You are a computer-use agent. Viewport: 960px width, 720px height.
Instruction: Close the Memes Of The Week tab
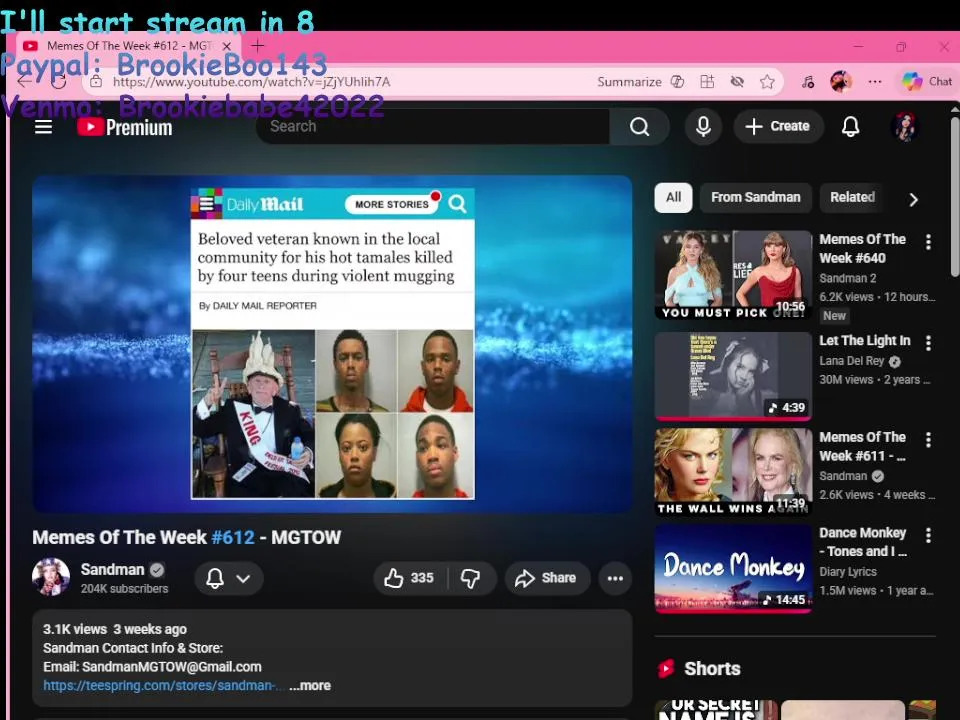tap(227, 46)
